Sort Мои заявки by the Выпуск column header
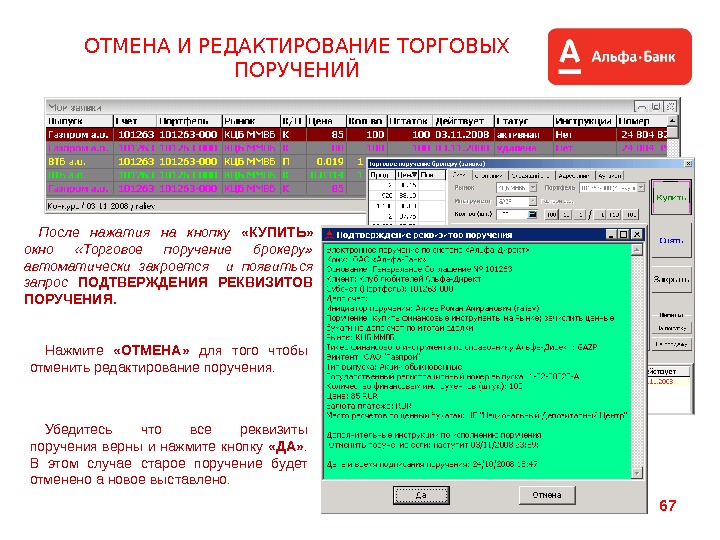The height and width of the screenshot is (540, 720). click(x=79, y=121)
